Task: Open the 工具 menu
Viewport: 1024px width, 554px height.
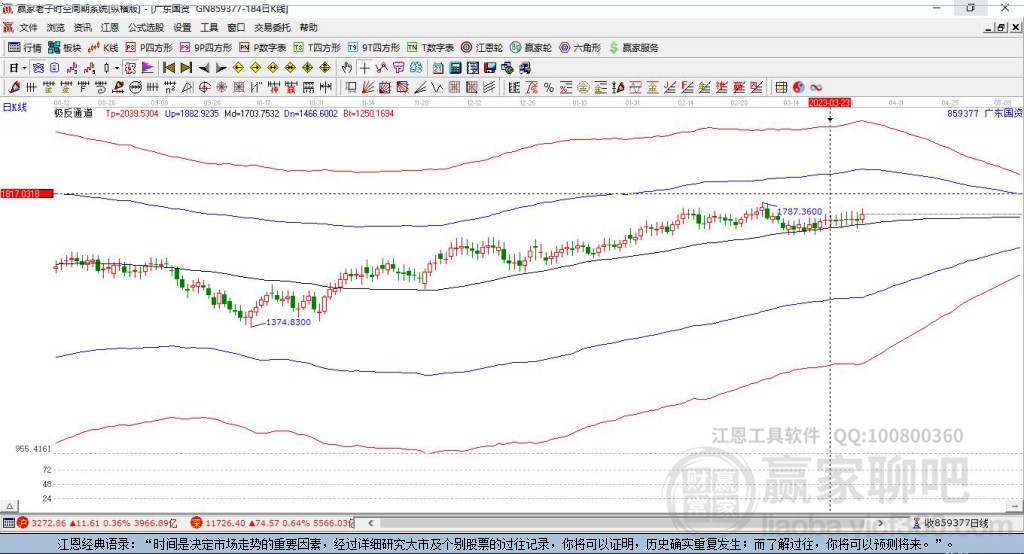Action: 209,27
